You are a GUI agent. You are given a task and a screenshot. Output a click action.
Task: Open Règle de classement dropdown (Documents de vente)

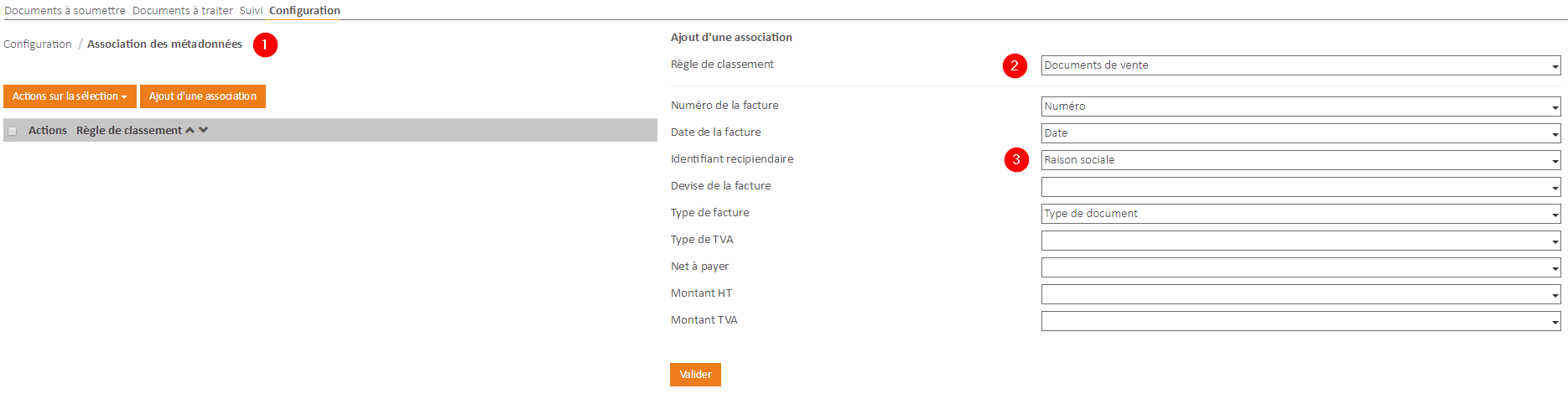coord(1301,65)
